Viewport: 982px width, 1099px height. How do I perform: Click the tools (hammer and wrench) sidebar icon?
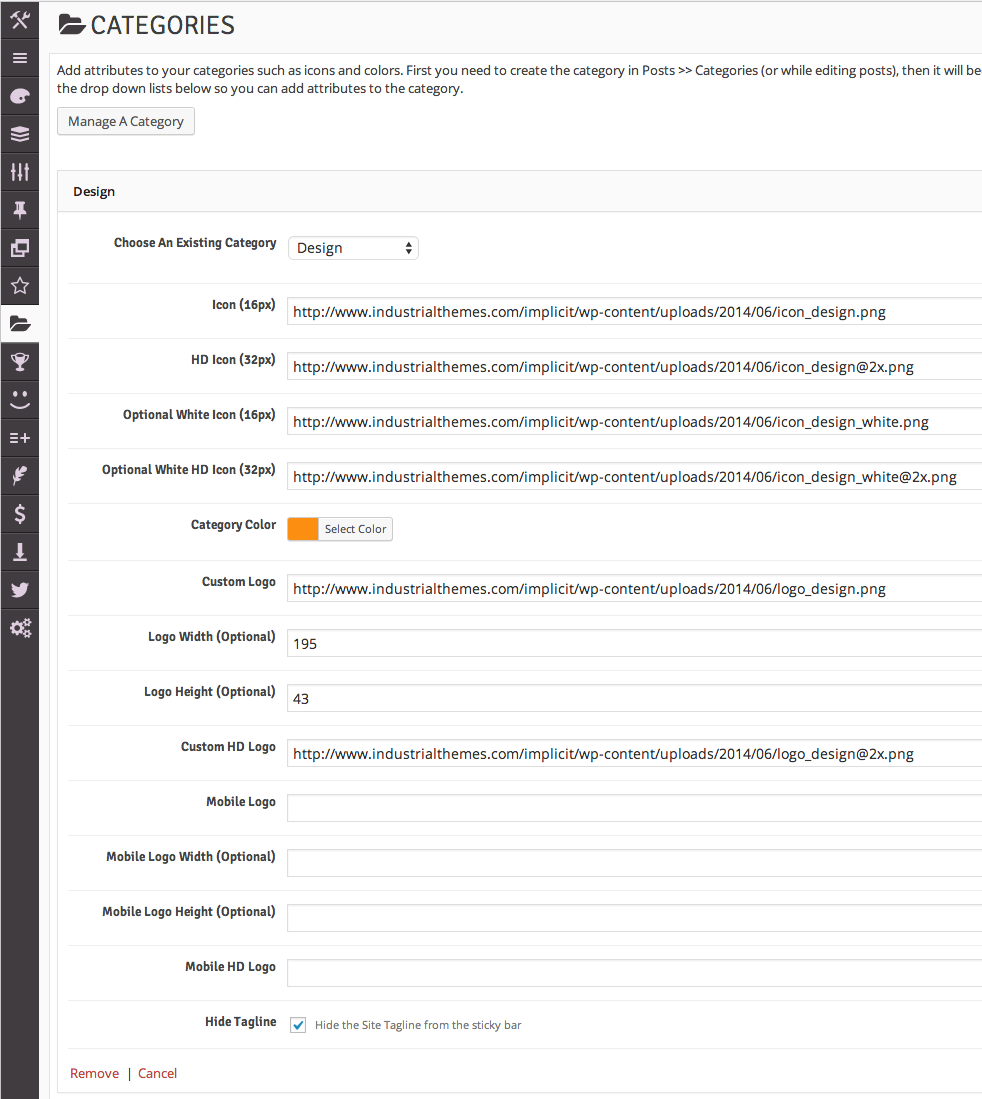point(19,19)
